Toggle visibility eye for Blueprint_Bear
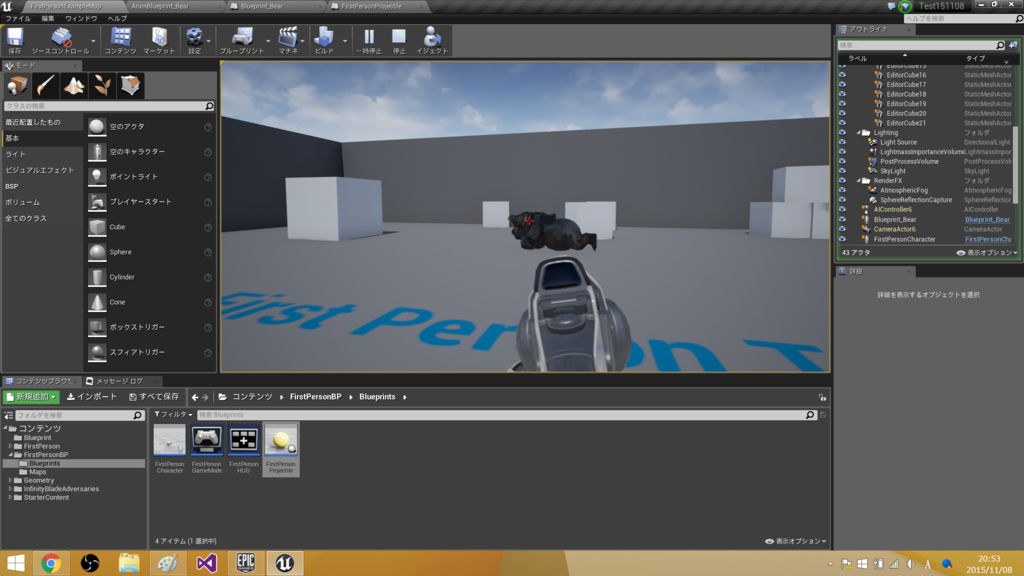The image size is (1024, 576). point(842,219)
